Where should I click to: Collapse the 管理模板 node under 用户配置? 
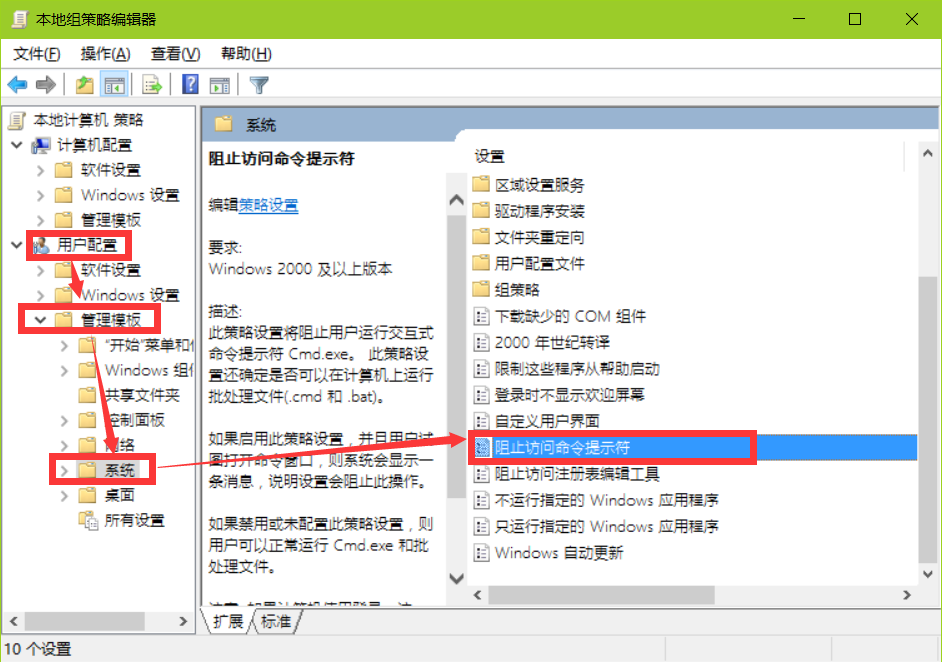(40, 320)
